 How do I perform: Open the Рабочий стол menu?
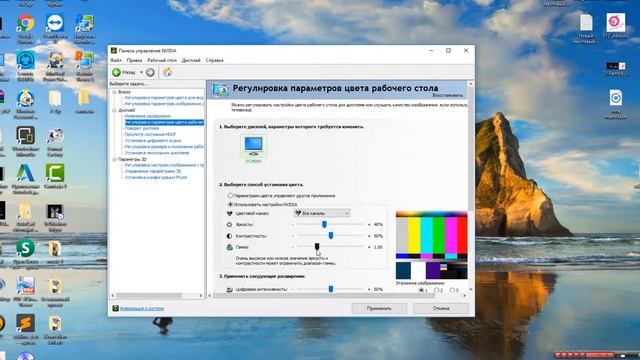[x=162, y=60]
